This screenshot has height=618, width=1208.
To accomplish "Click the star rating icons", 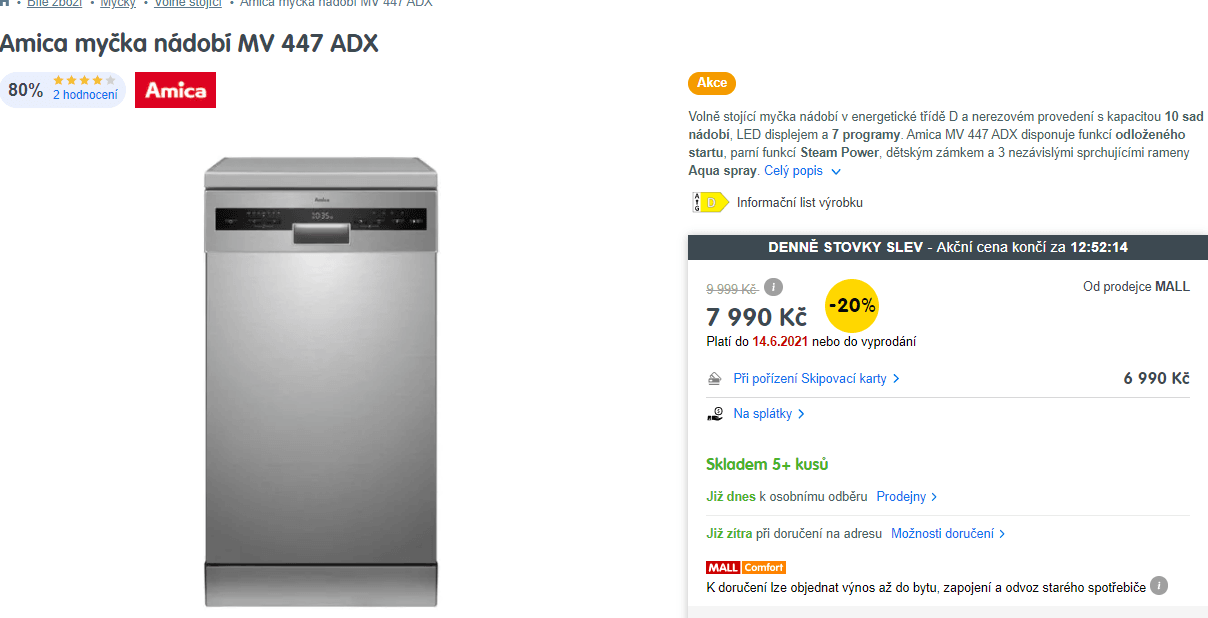I will click(85, 80).
